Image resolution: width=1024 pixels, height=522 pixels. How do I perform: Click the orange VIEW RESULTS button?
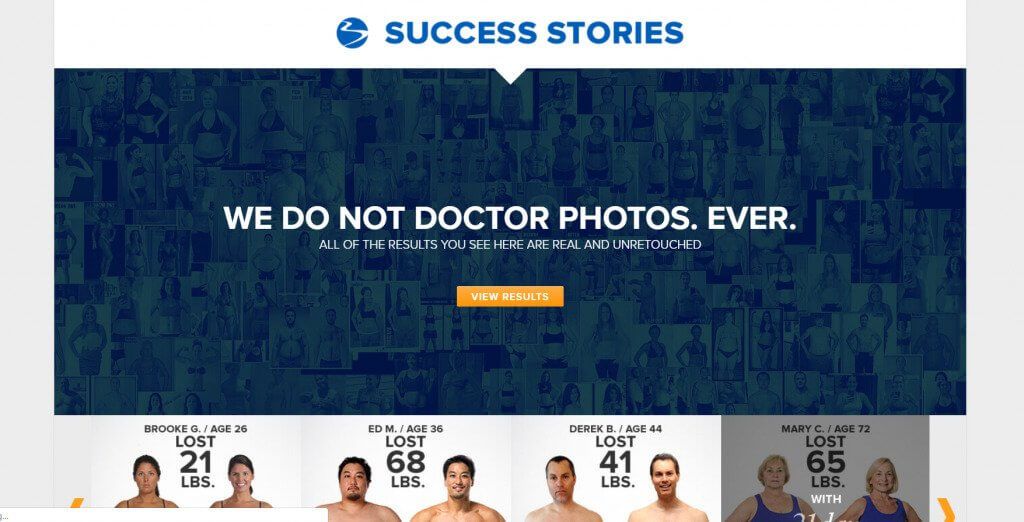[x=510, y=297]
